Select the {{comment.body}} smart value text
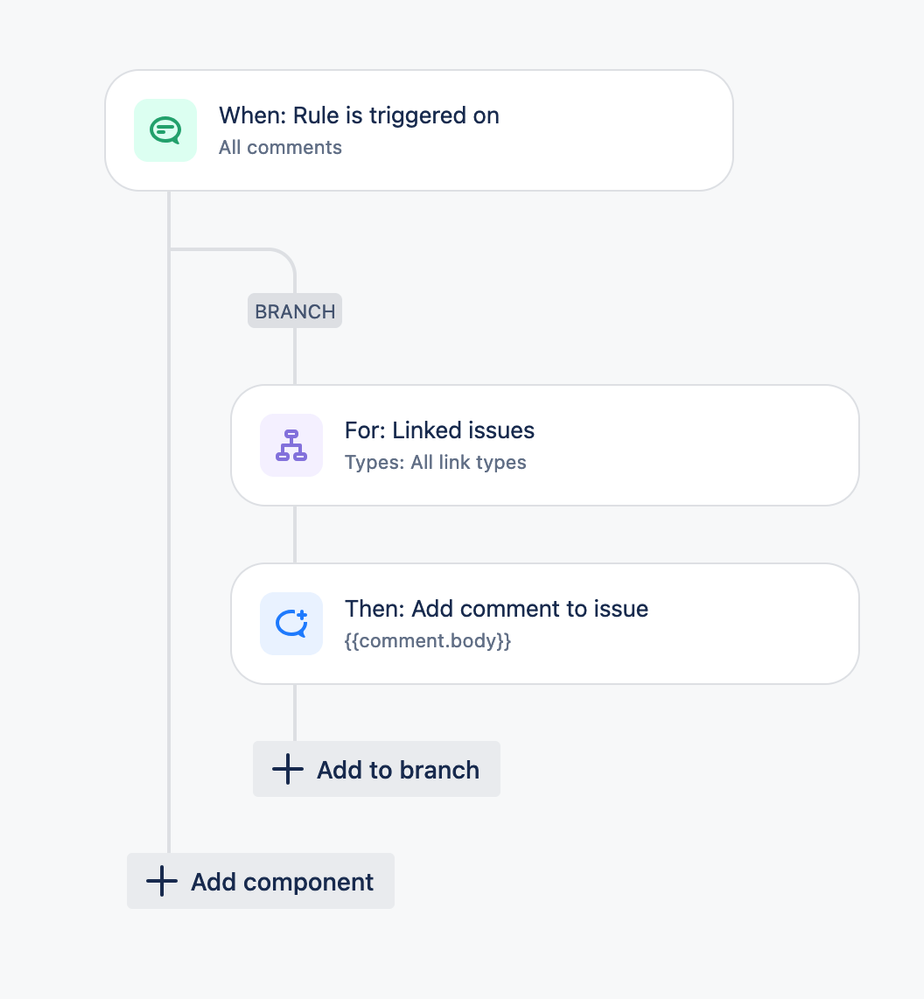Image resolution: width=924 pixels, height=999 pixels. pos(428,640)
